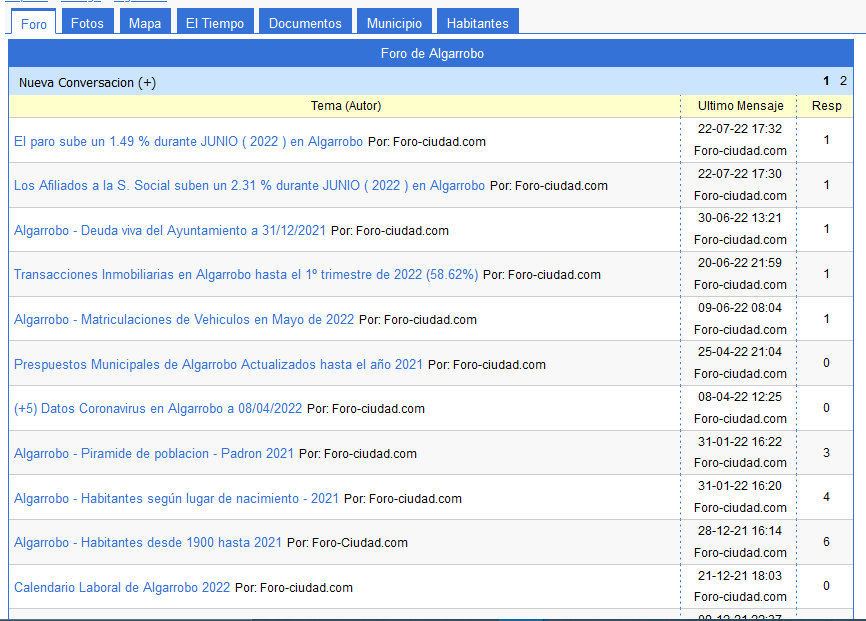
Task: Open the Mapa tab
Action: point(145,23)
